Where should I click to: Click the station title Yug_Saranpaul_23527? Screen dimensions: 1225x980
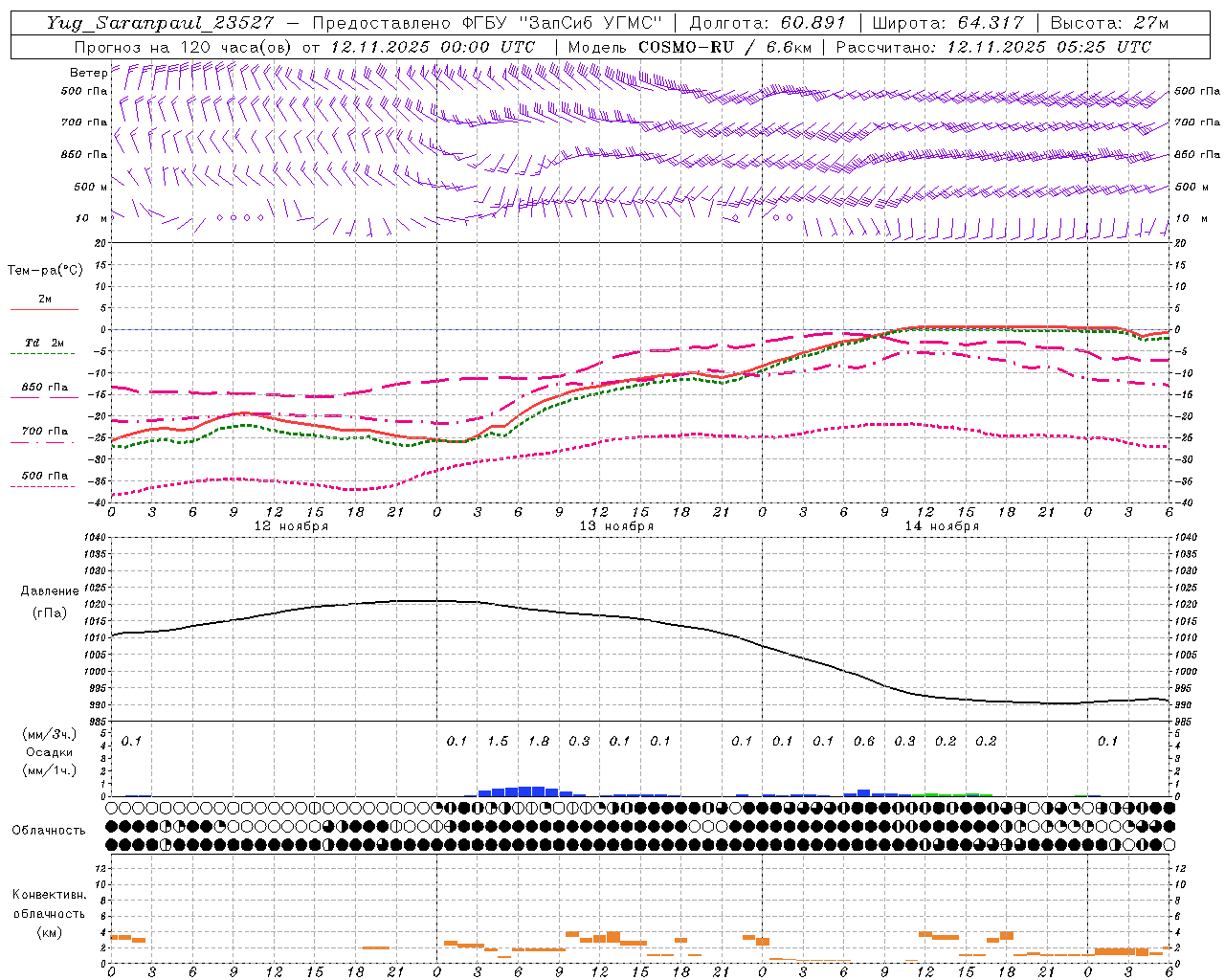point(160,23)
